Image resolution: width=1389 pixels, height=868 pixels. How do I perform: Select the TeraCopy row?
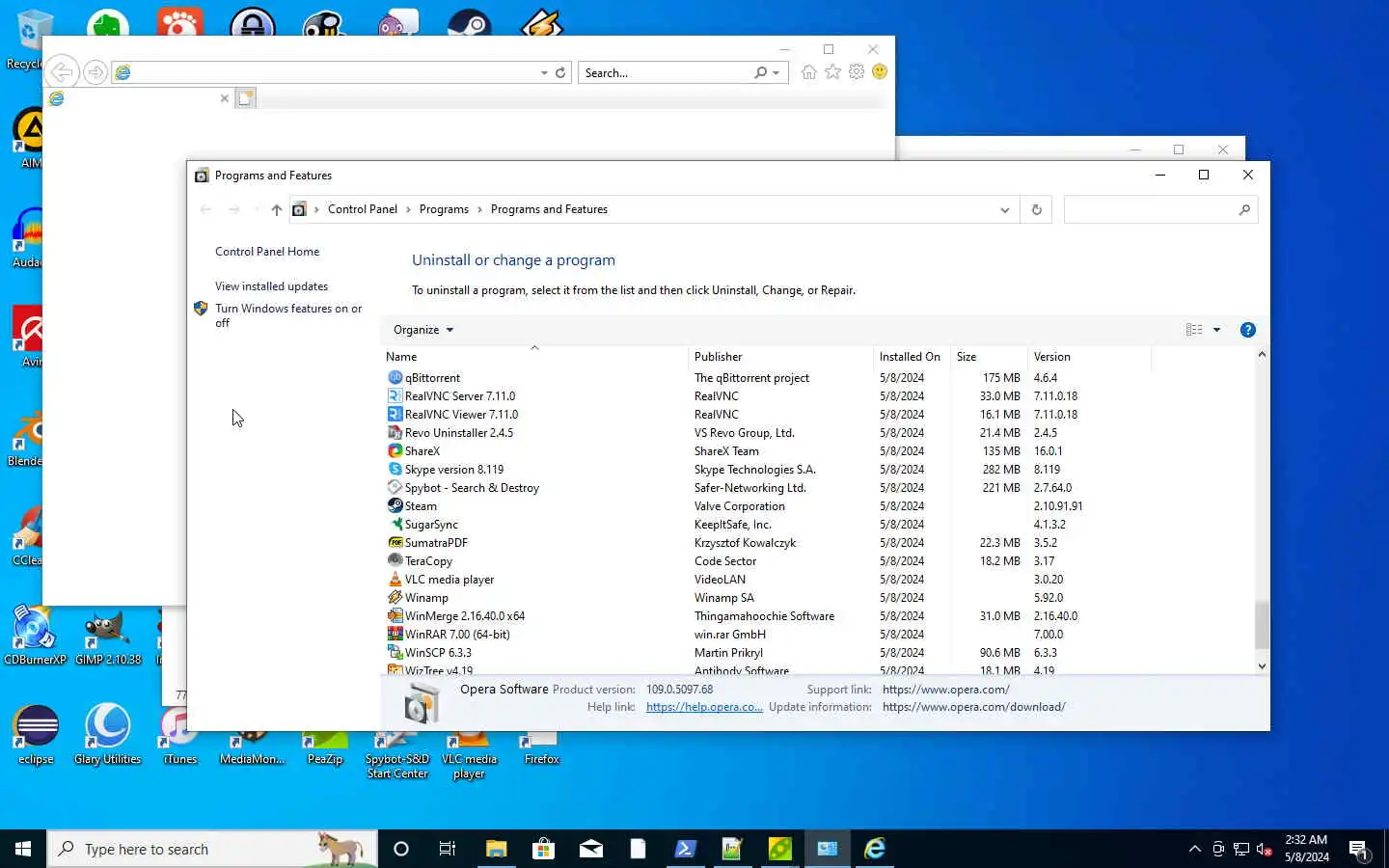[x=768, y=561]
